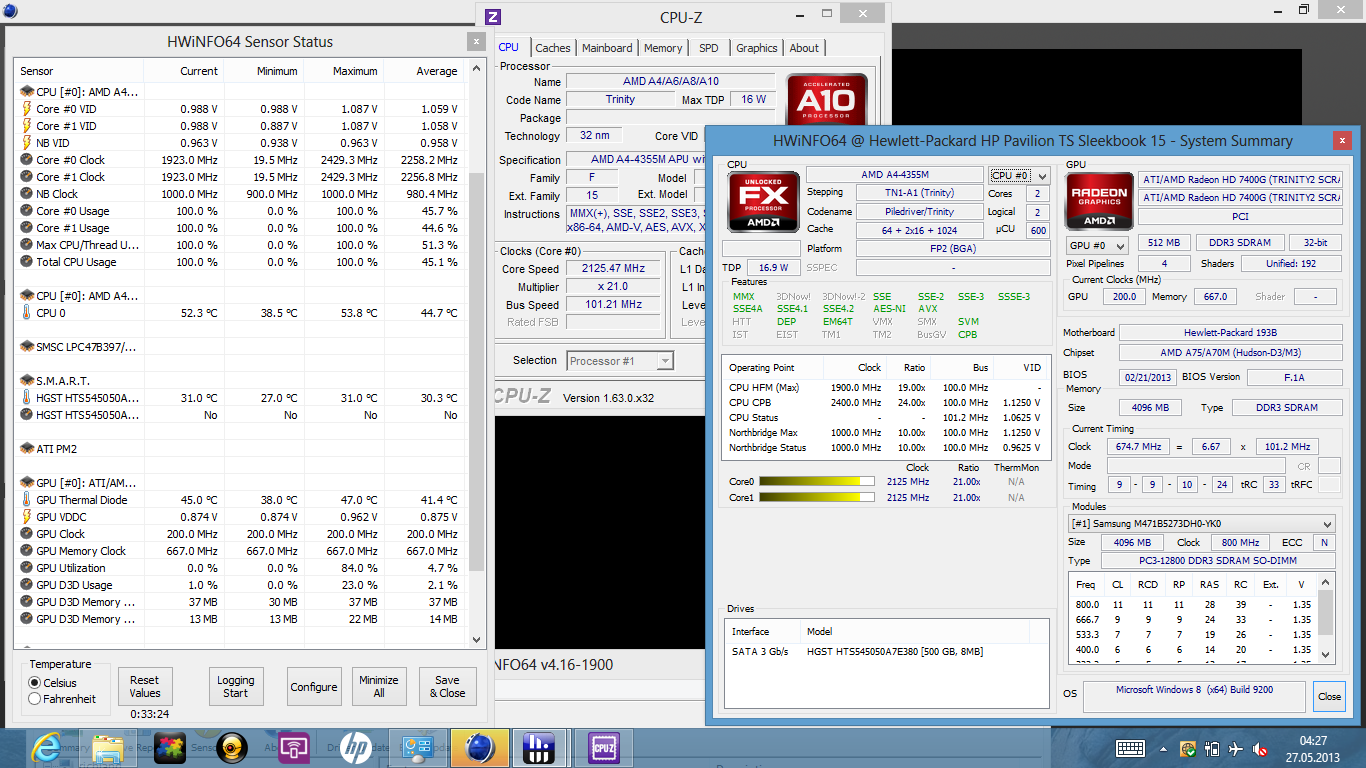Click the AMD A10 logo in CPU-Z
The image size is (1366, 768).
(826, 99)
